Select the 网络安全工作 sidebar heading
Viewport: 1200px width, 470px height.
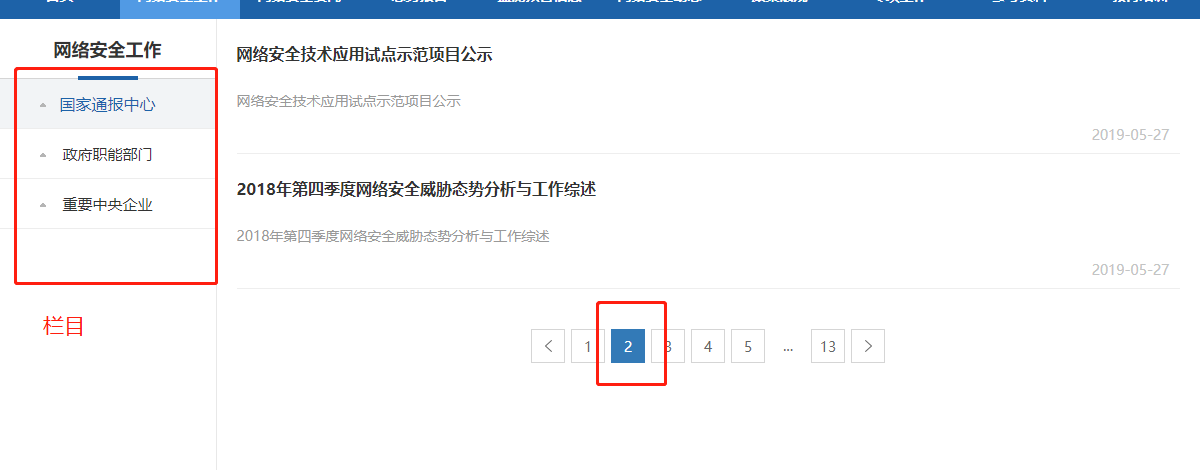tap(107, 50)
